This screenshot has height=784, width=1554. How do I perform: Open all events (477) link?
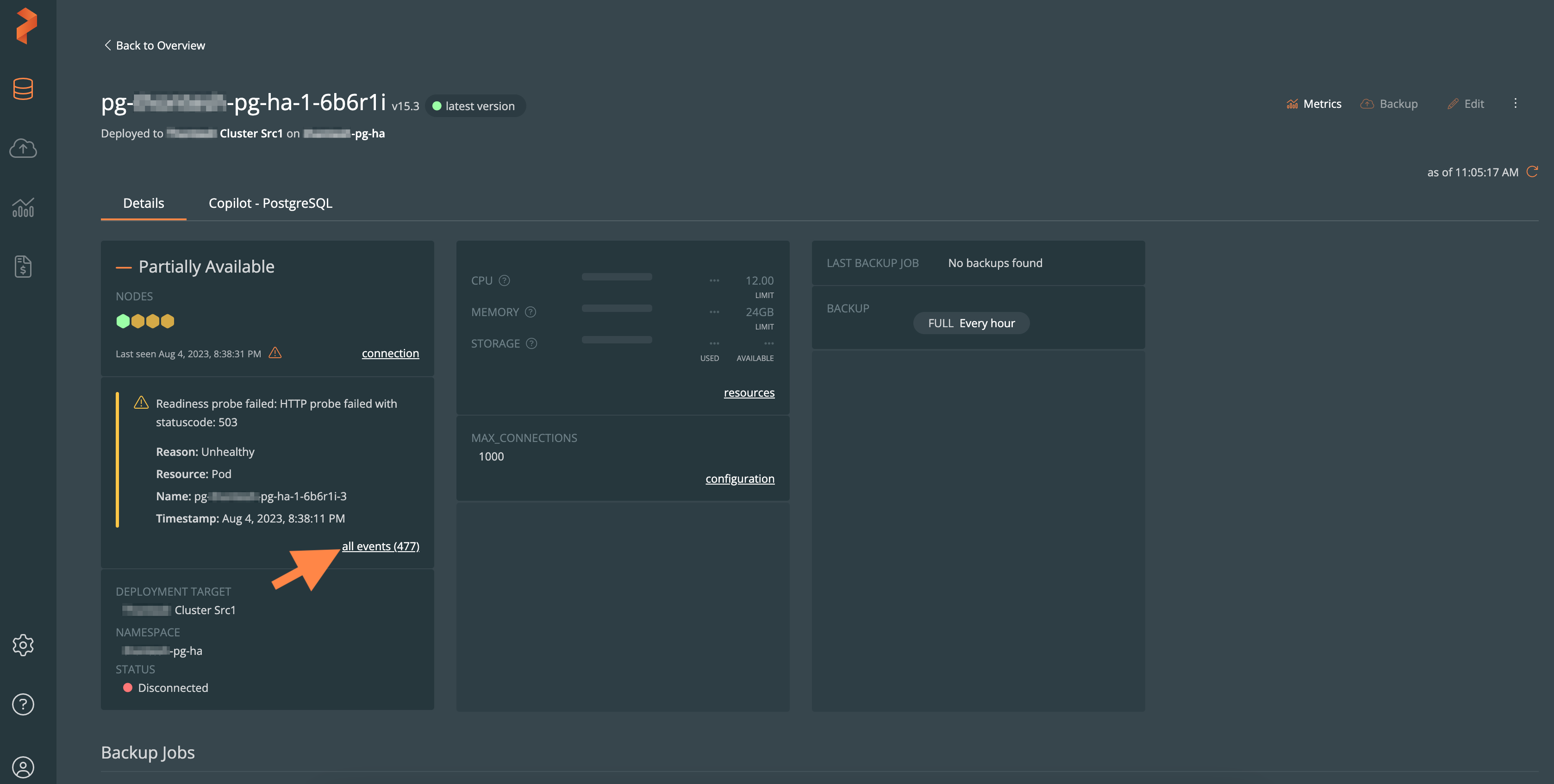point(380,546)
